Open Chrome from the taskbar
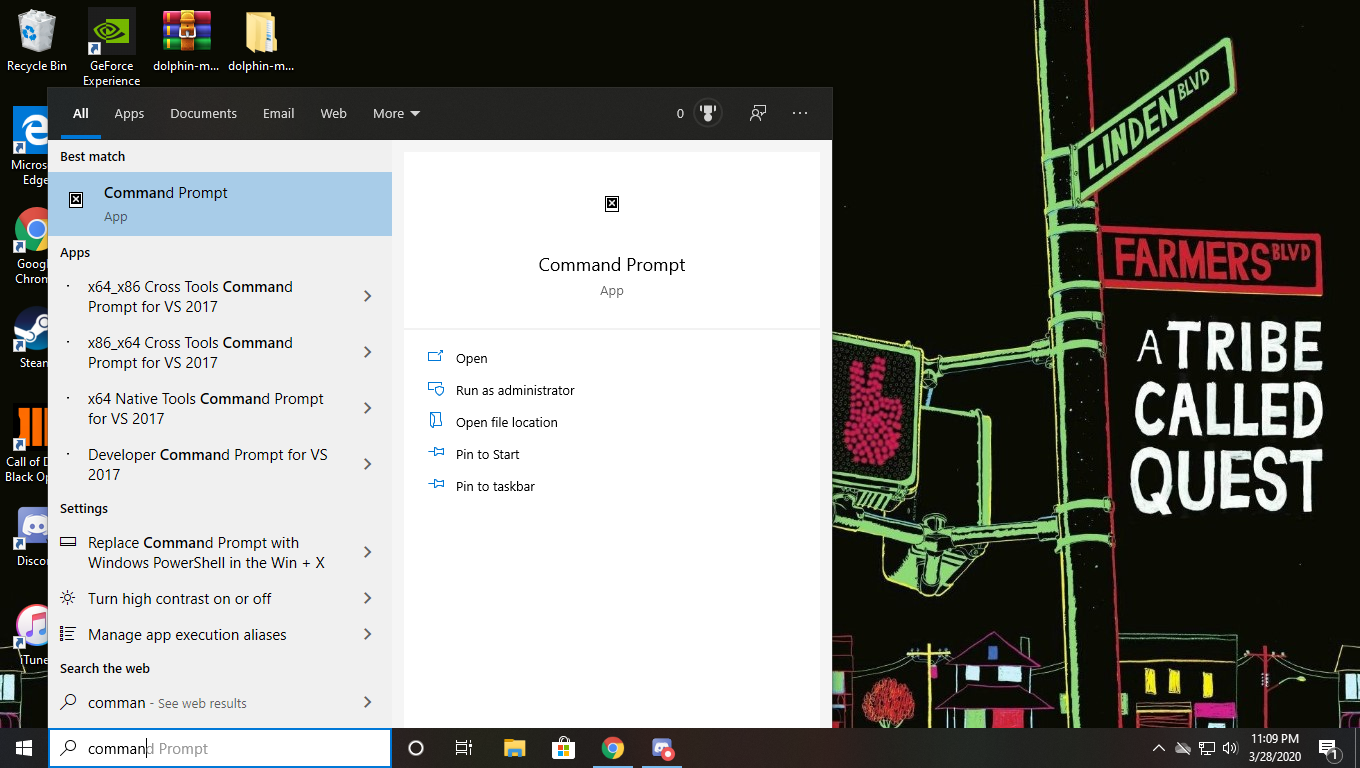This screenshot has width=1360, height=768. 612,748
